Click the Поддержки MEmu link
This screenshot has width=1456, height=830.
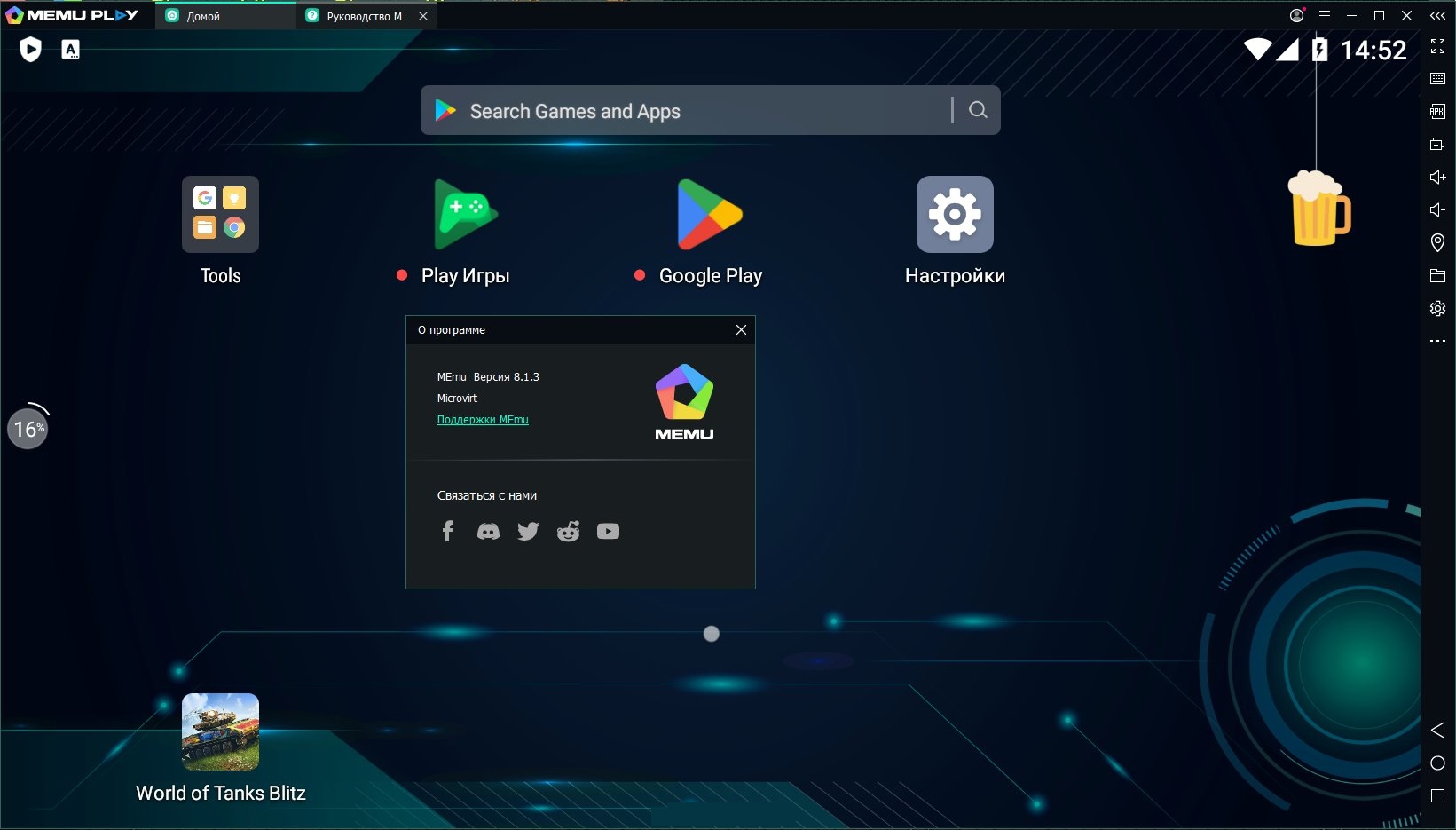click(483, 420)
